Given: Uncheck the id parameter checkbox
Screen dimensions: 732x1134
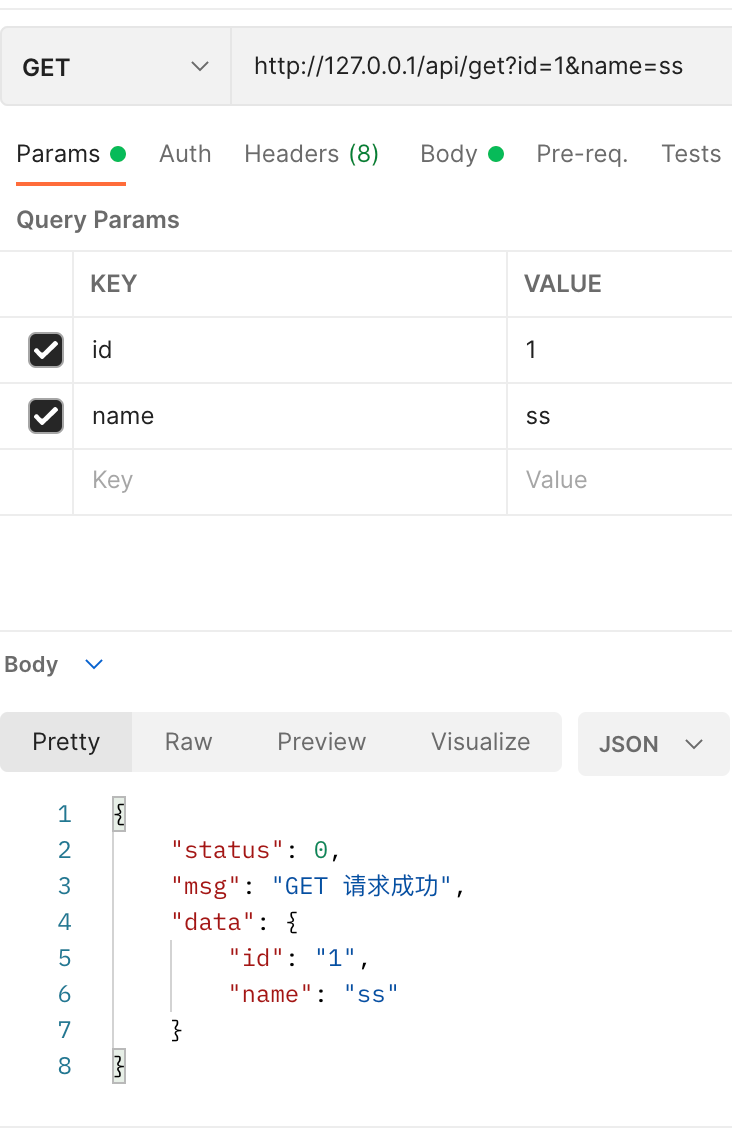Looking at the screenshot, I should (46, 350).
